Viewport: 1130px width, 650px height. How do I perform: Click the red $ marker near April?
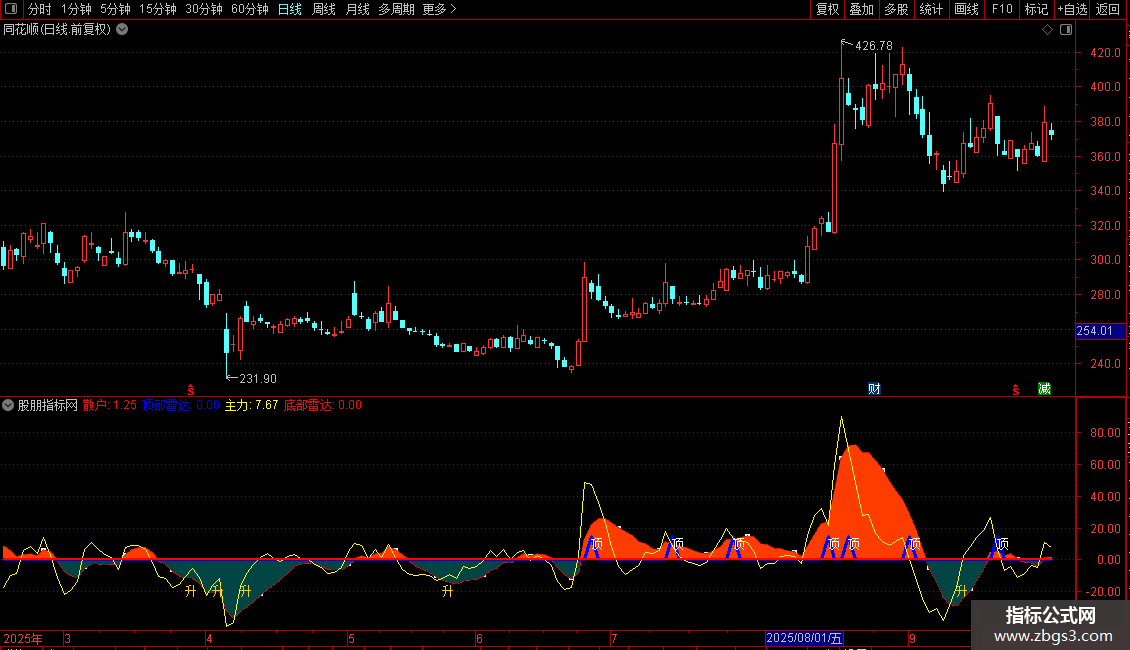(191, 390)
